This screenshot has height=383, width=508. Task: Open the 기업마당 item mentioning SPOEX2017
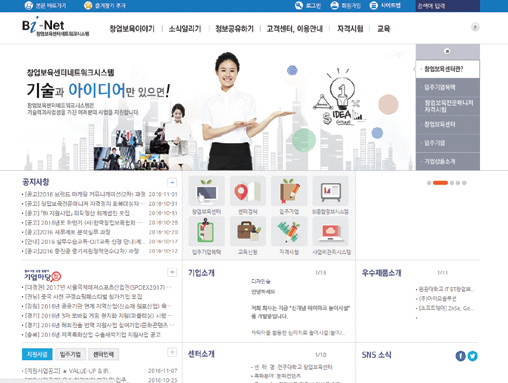click(97, 287)
